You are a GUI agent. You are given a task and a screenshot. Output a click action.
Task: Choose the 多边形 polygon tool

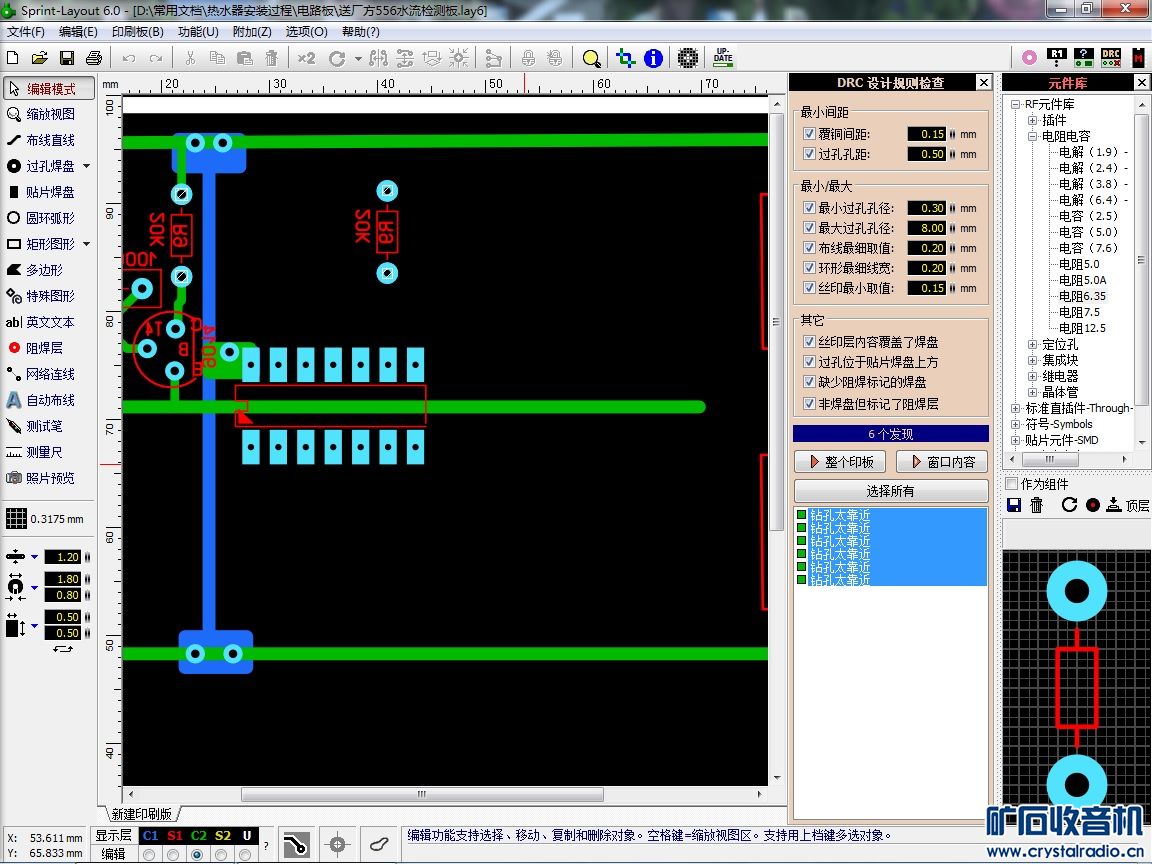[43, 270]
